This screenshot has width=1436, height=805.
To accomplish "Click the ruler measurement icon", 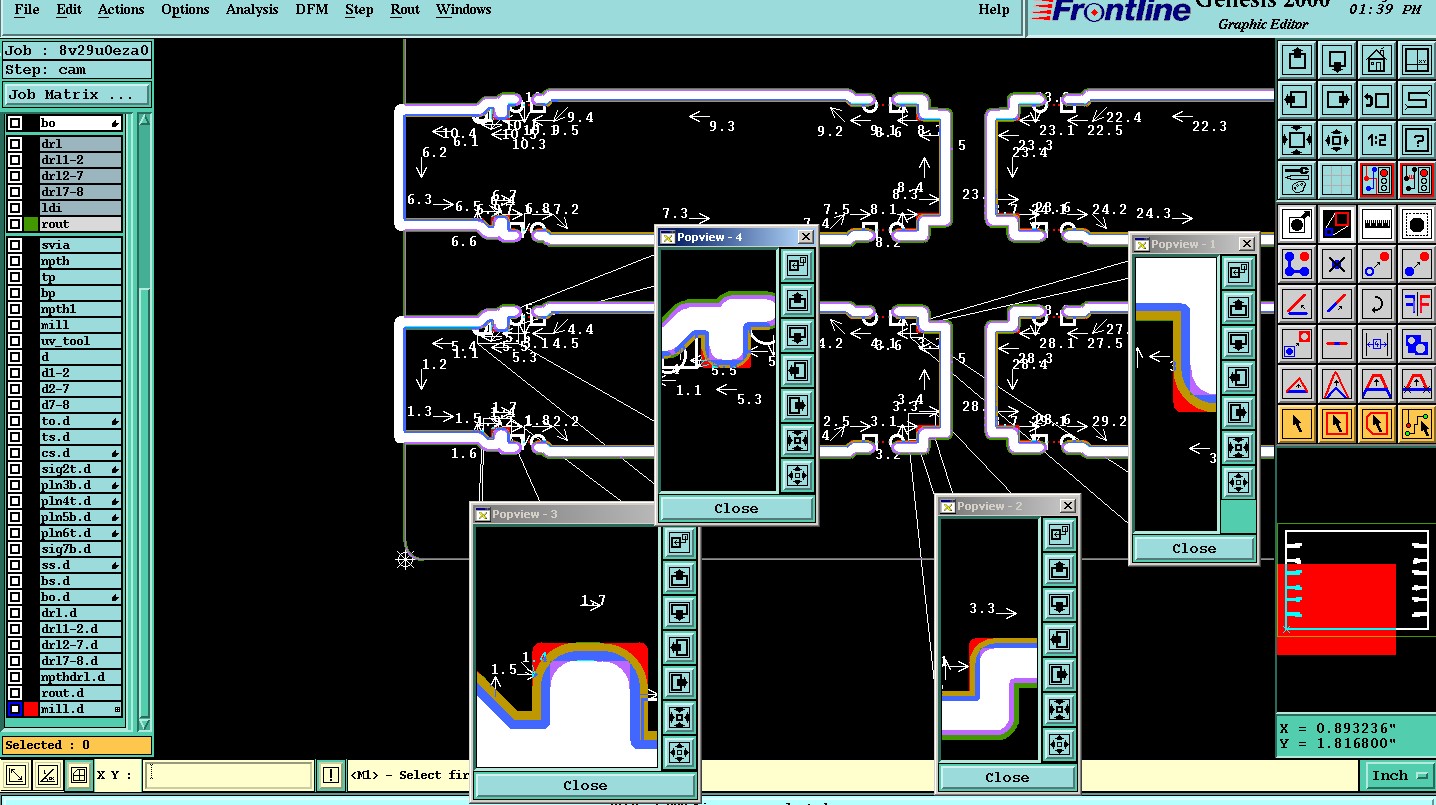I will (x=1377, y=224).
